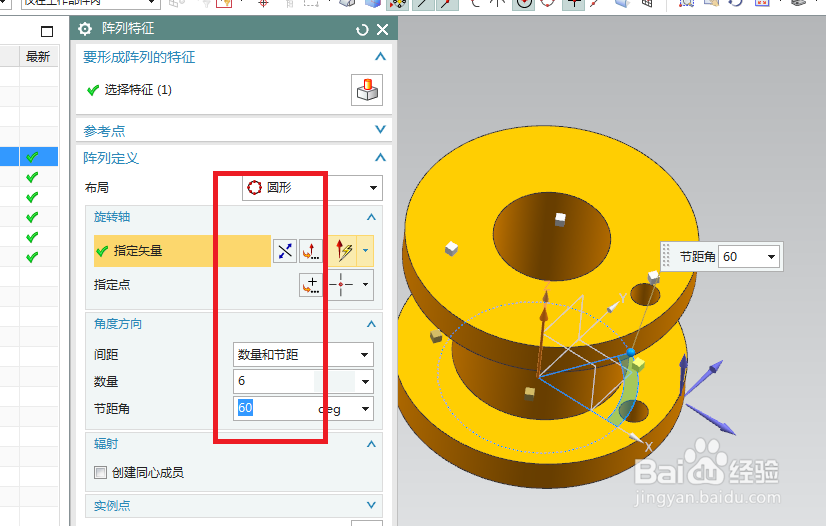This screenshot has height=526, width=826.
Task: Click the 最新 column header
Action: (38, 56)
